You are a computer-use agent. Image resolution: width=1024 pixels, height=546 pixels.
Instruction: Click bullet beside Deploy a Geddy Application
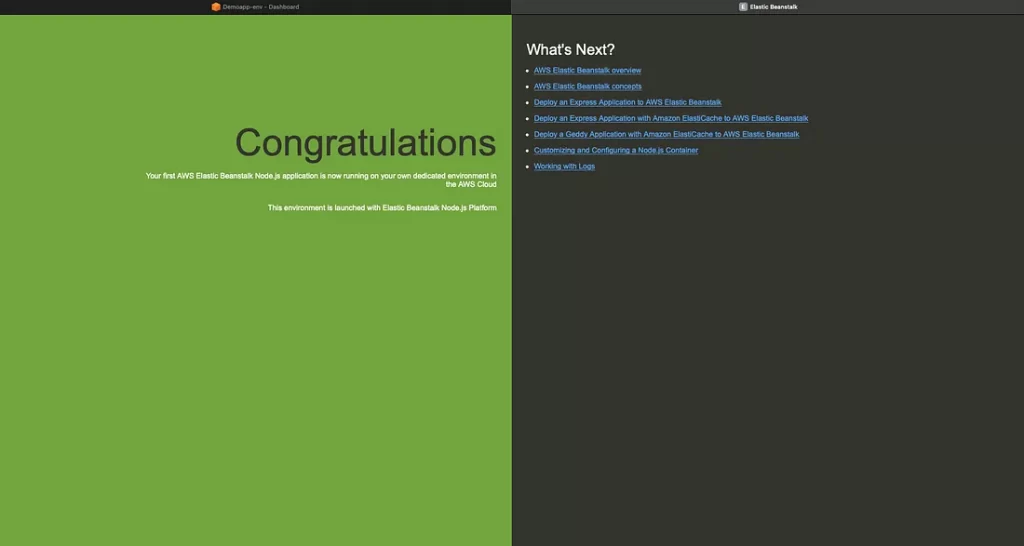(527, 135)
